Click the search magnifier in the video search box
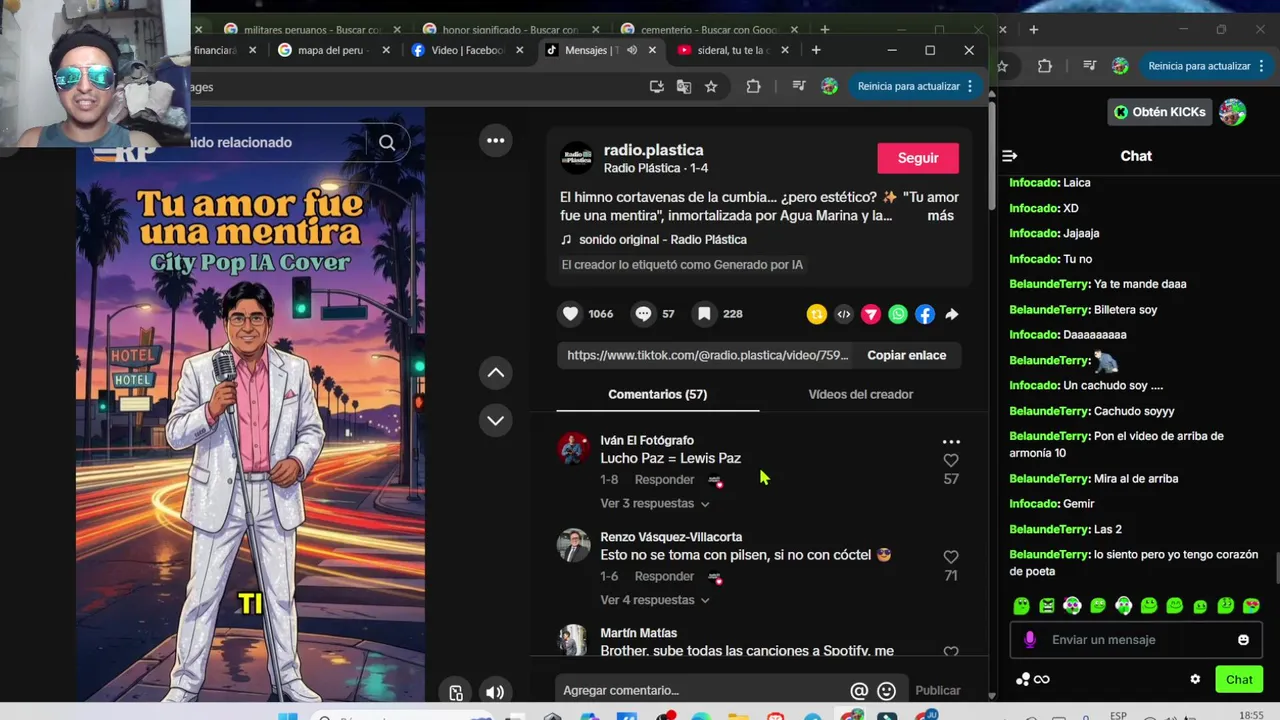Screen dimensions: 1280x720 coord(387,142)
